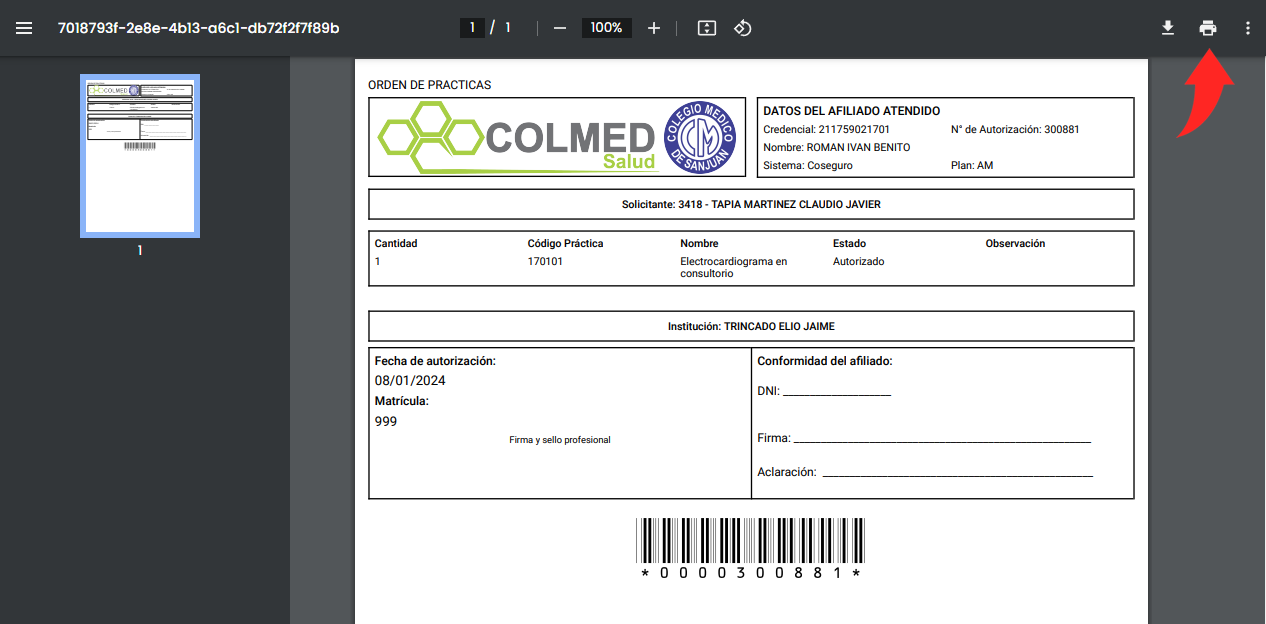This screenshot has height=624, width=1266.
Task: Select the Institución: TRINCADO ELIO JAIME line
Action: click(x=751, y=326)
